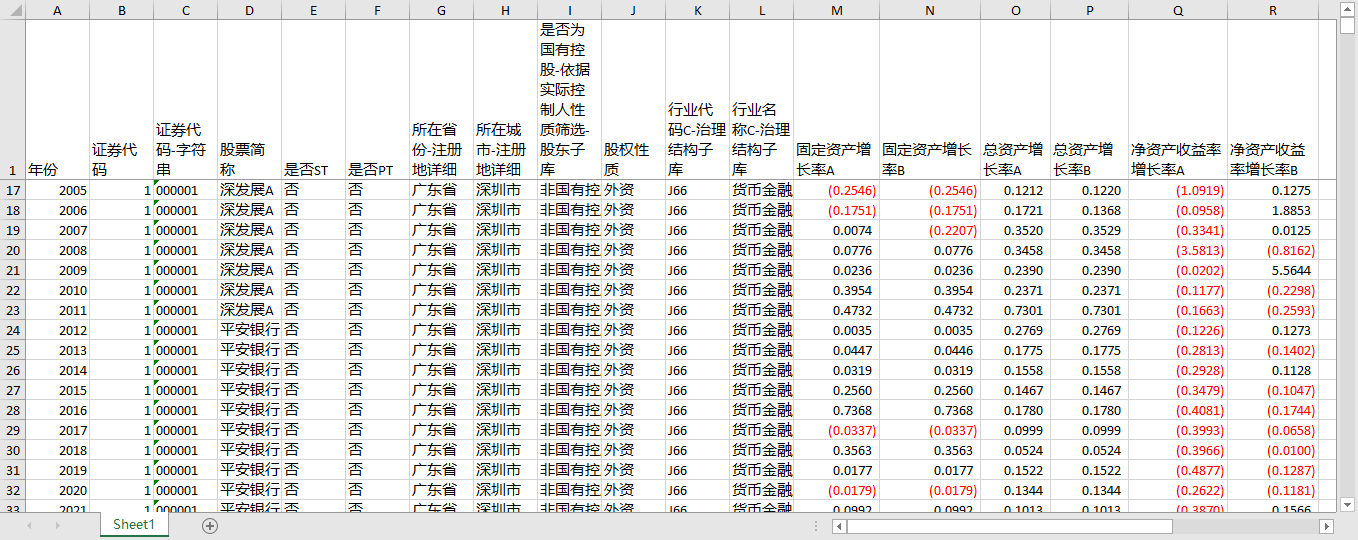Click cell value 0.0446

[x=930, y=350]
